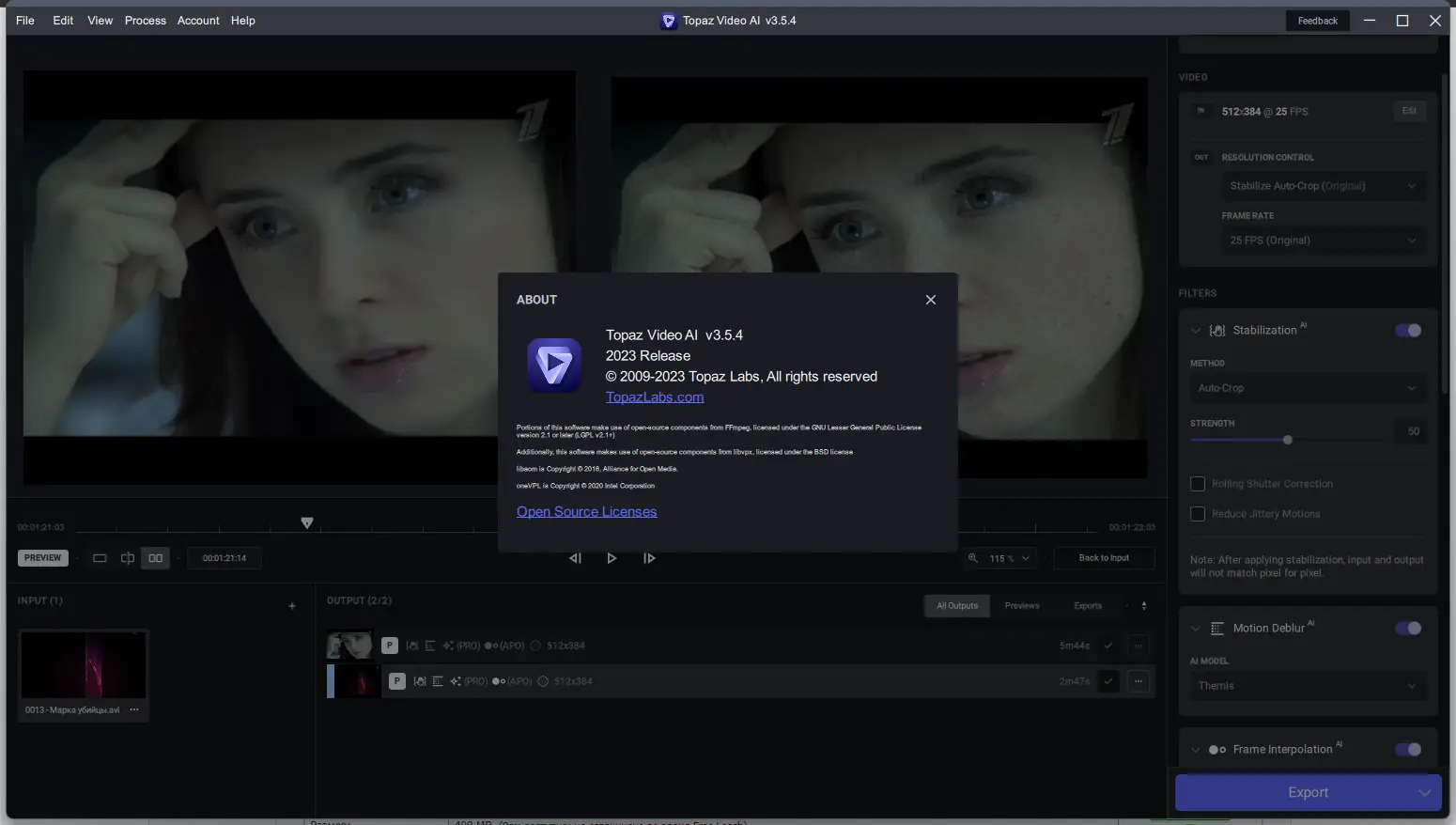Select side-by-side preview mode
This screenshot has height=825, width=1456.
[x=155, y=557]
